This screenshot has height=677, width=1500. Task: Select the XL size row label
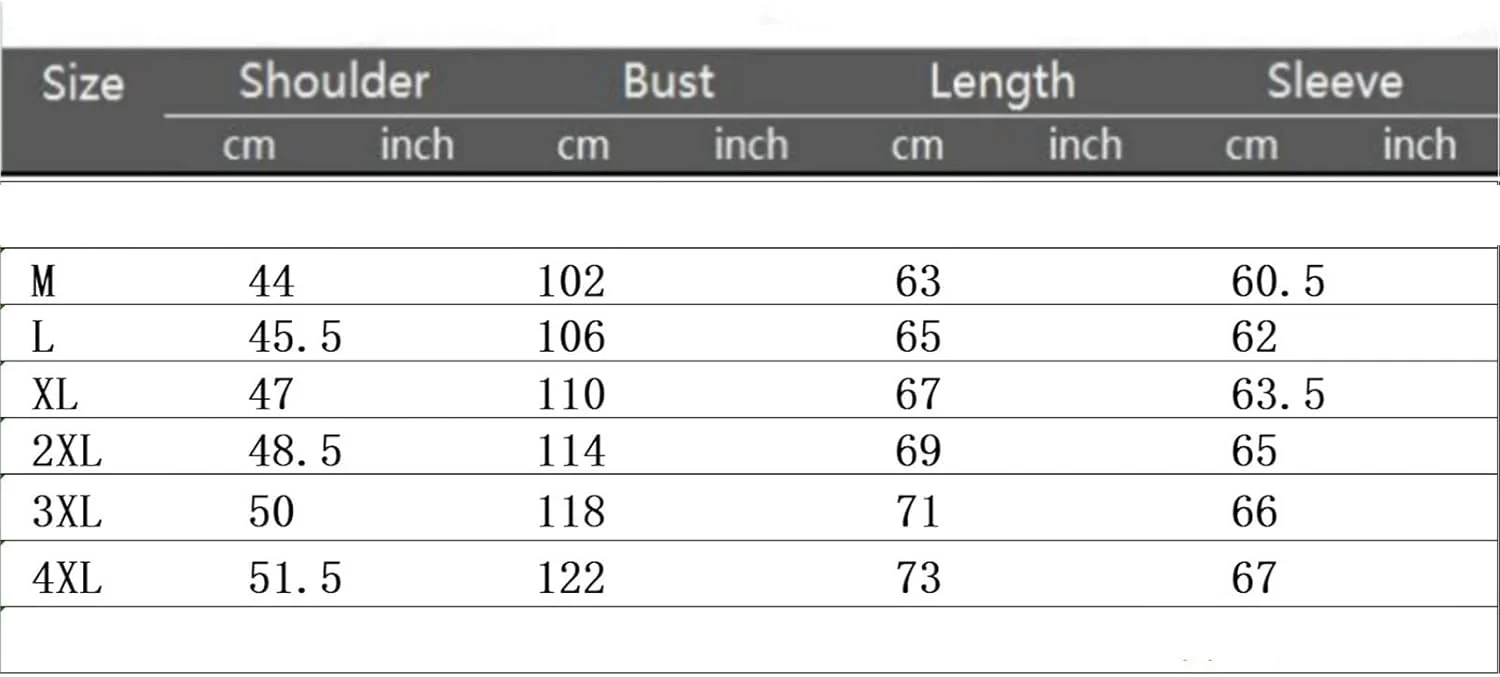coord(55,396)
